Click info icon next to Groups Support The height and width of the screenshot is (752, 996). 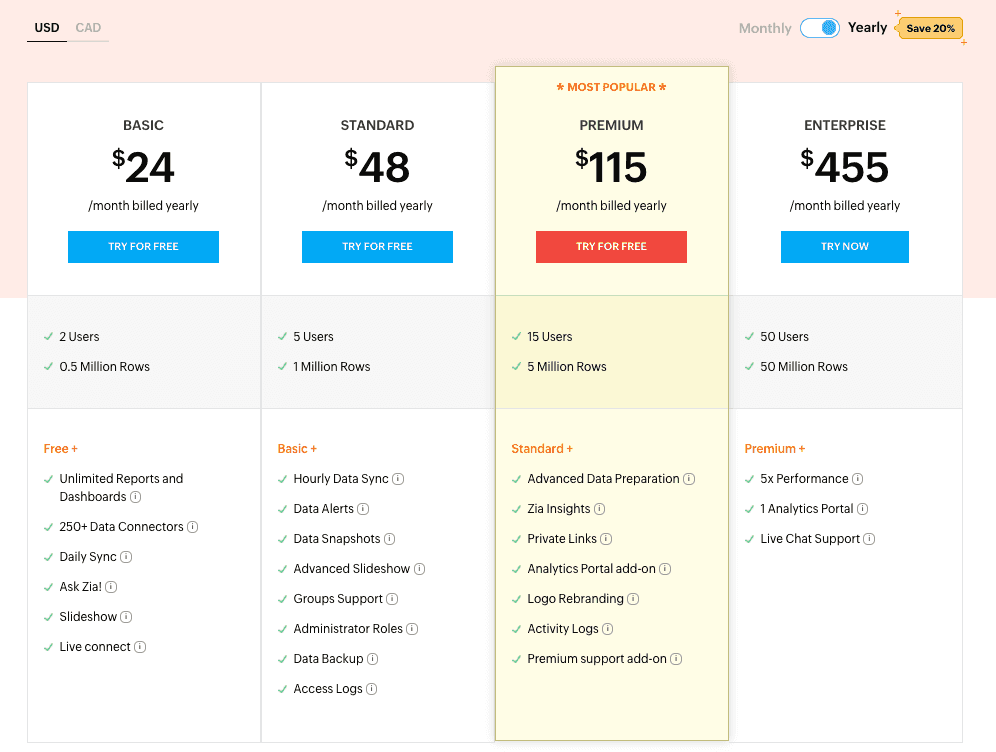tap(392, 599)
